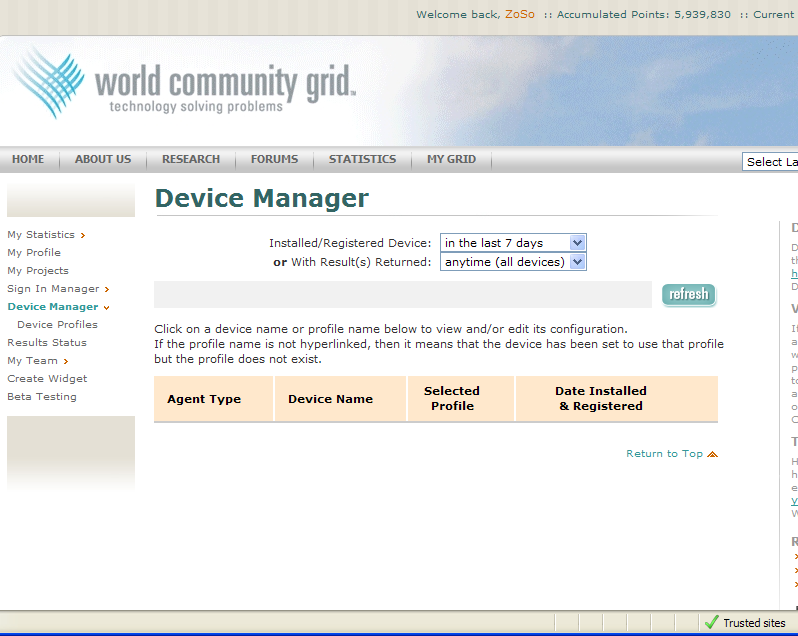Collapse the Device Manager sidebar section
The image size is (798, 636).
106,308
